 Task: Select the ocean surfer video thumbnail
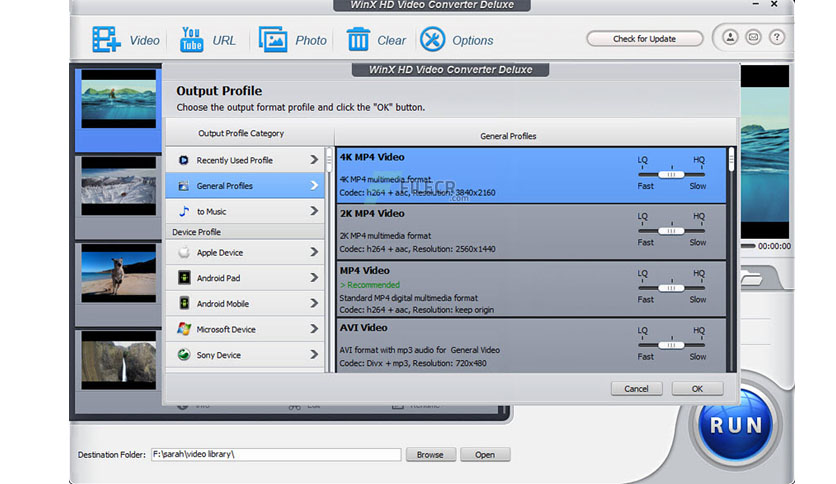tap(118, 99)
